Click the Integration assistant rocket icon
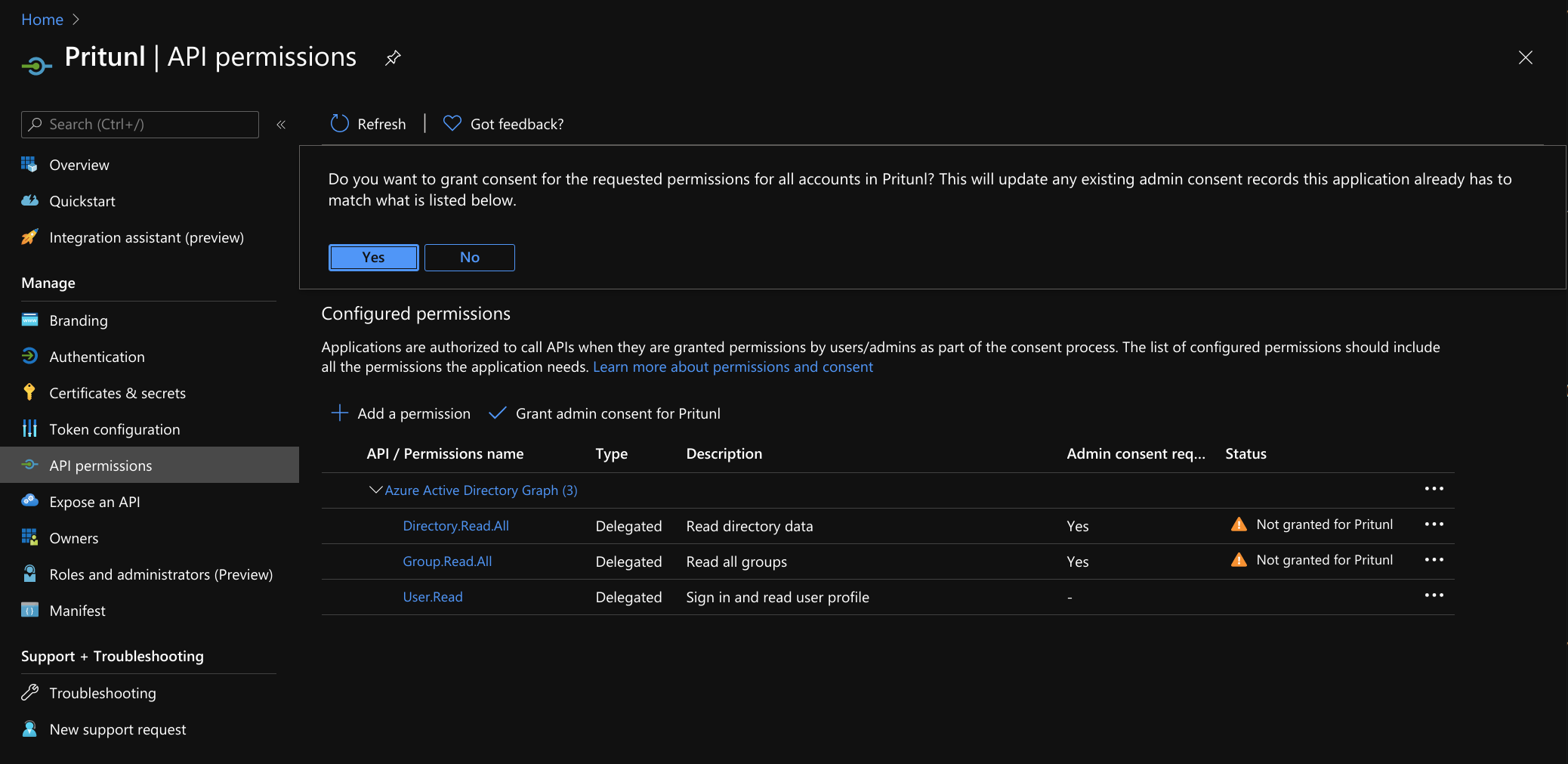The image size is (1568, 764). pyautogui.click(x=29, y=237)
